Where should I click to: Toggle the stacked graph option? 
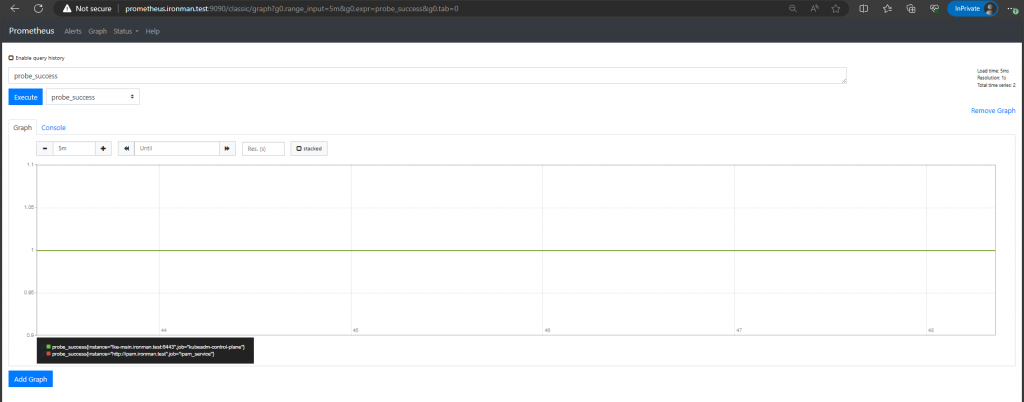pyautogui.click(x=309, y=149)
